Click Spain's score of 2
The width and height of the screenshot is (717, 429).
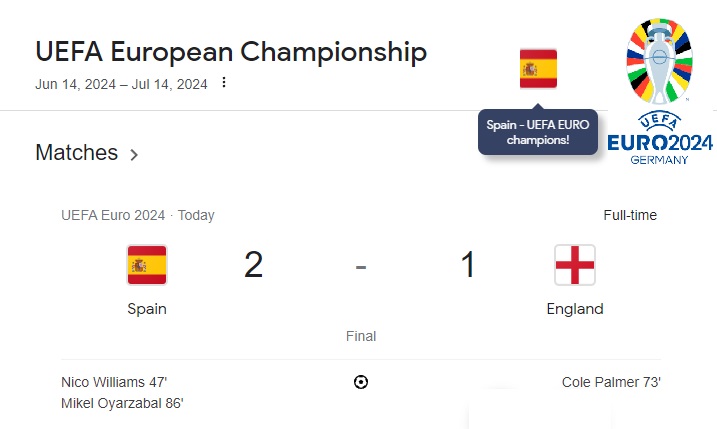tap(253, 266)
